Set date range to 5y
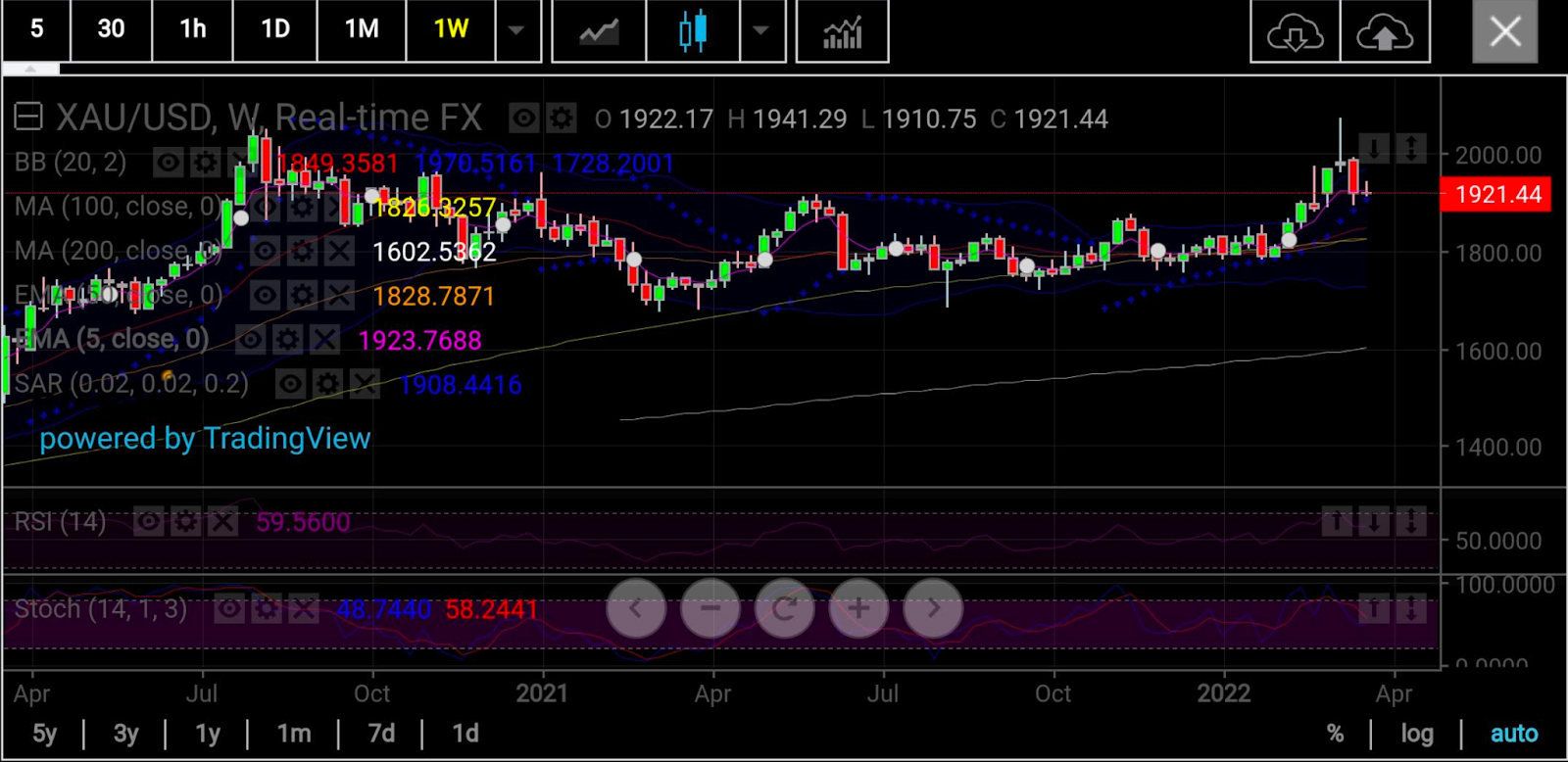Screen dimensions: 1568x762 (44, 734)
